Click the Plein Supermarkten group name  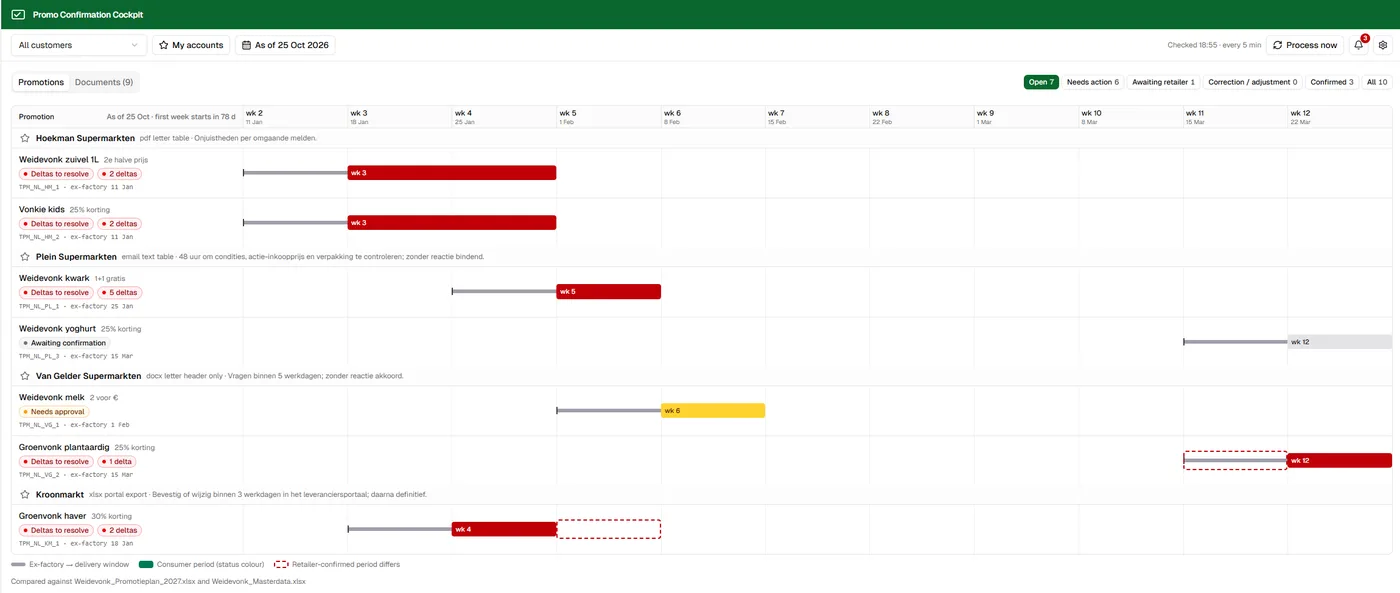(76, 257)
